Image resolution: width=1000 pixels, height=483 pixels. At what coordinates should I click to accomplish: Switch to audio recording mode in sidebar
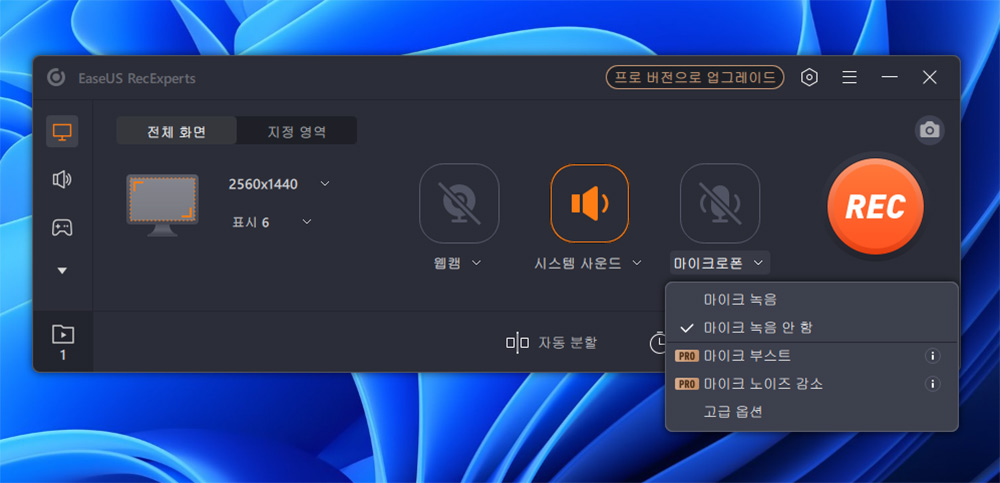[x=62, y=180]
